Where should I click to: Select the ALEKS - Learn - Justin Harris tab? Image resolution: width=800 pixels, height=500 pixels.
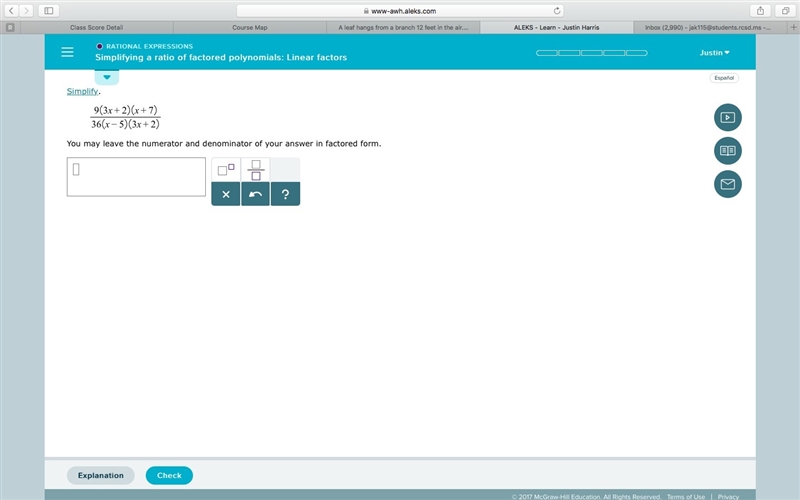[557, 28]
